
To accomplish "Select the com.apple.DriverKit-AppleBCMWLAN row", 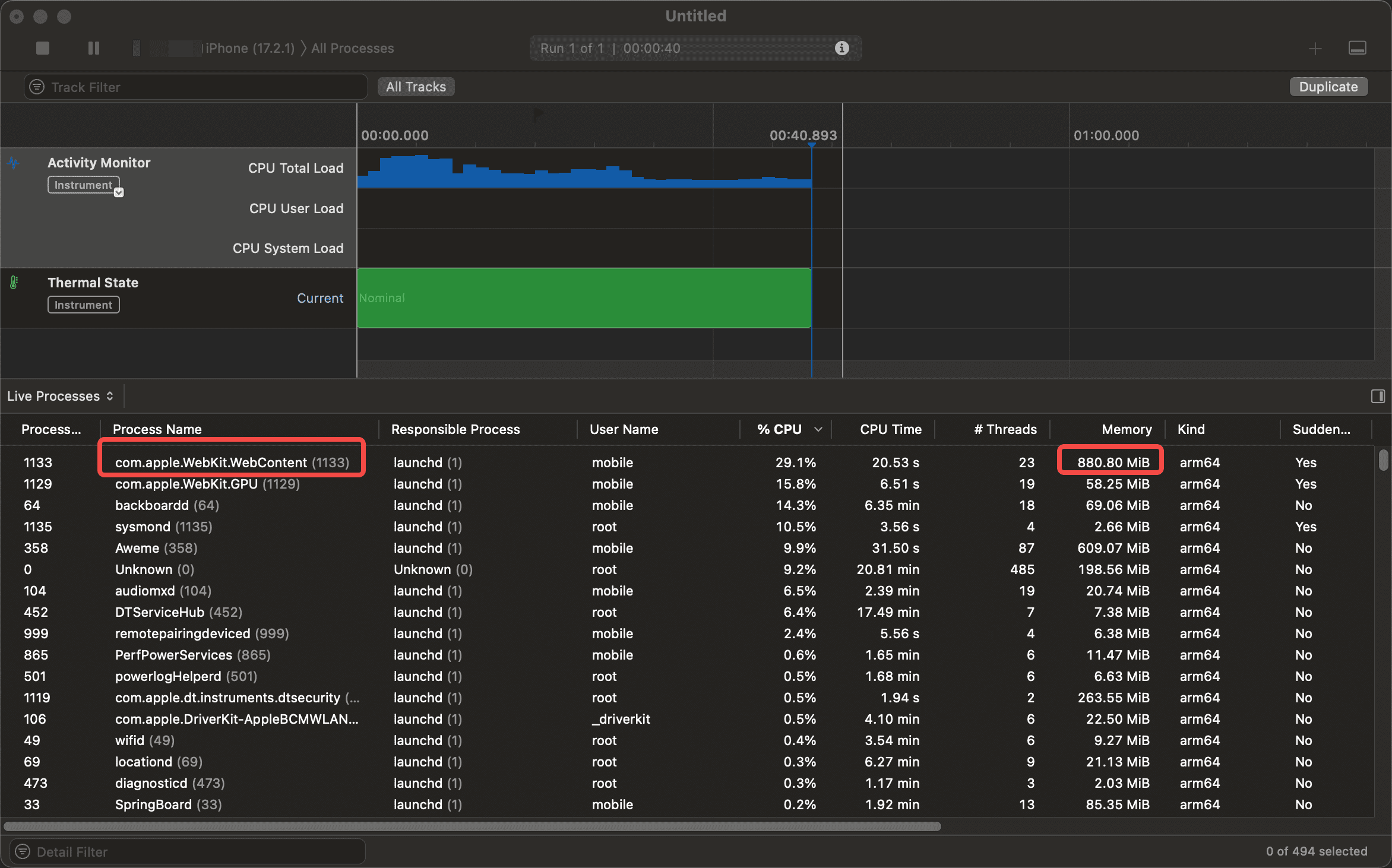I will [x=687, y=719].
